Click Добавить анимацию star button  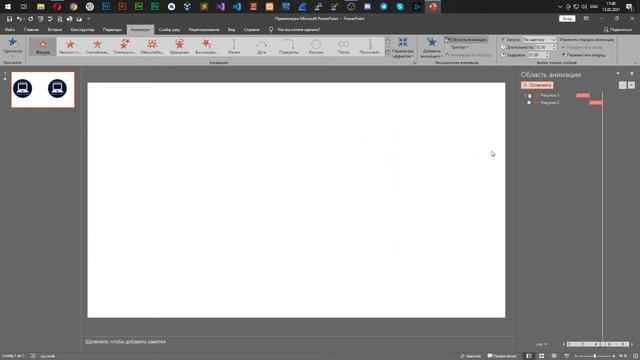click(x=431, y=48)
